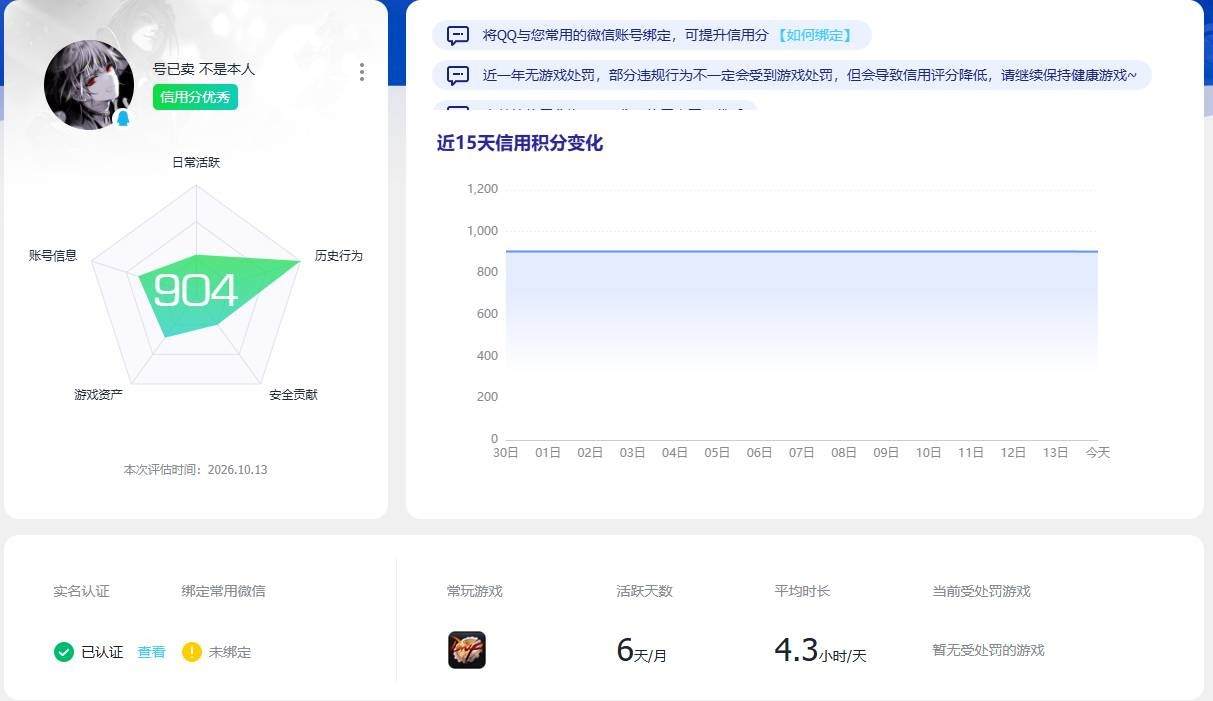Click the 游戏资产 radar label
1213x701 pixels.
(x=98, y=395)
